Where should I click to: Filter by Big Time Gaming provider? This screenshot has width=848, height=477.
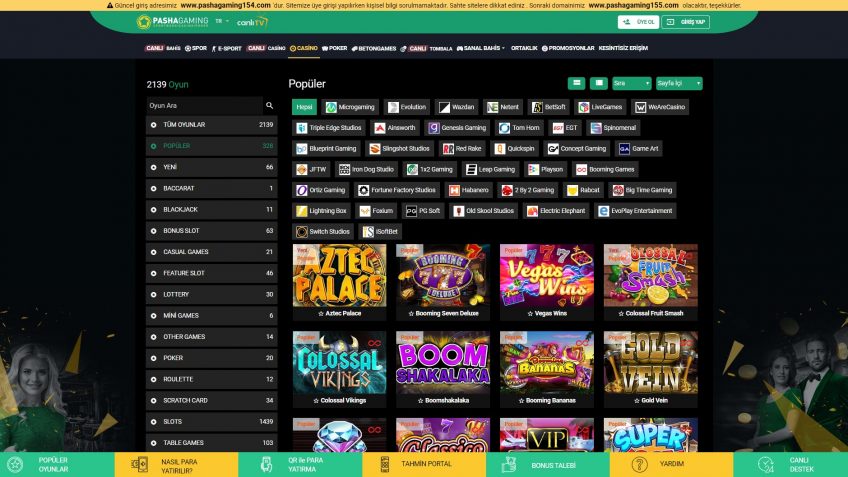(642, 190)
